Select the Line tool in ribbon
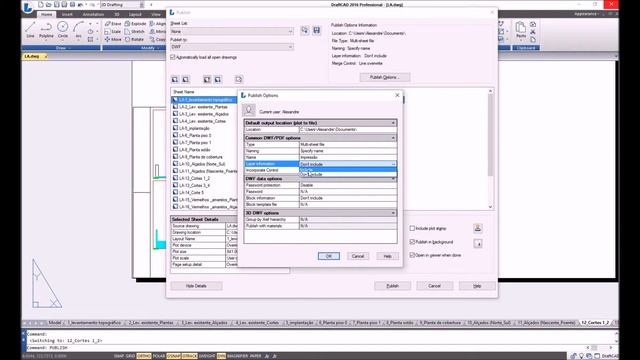 30,30
